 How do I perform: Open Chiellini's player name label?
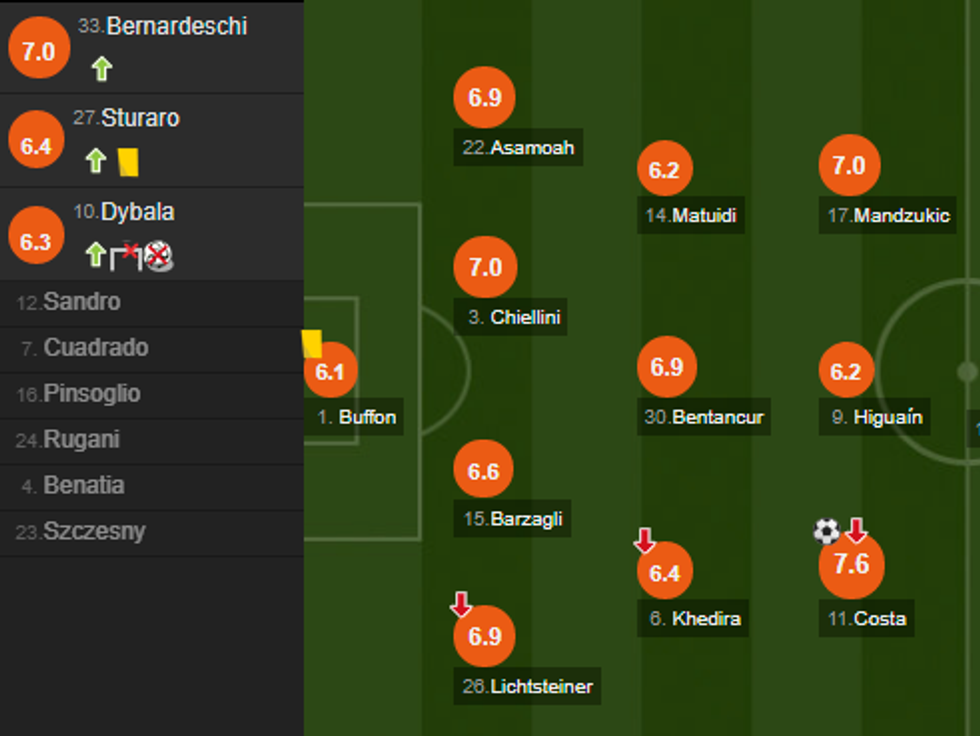[x=515, y=318]
